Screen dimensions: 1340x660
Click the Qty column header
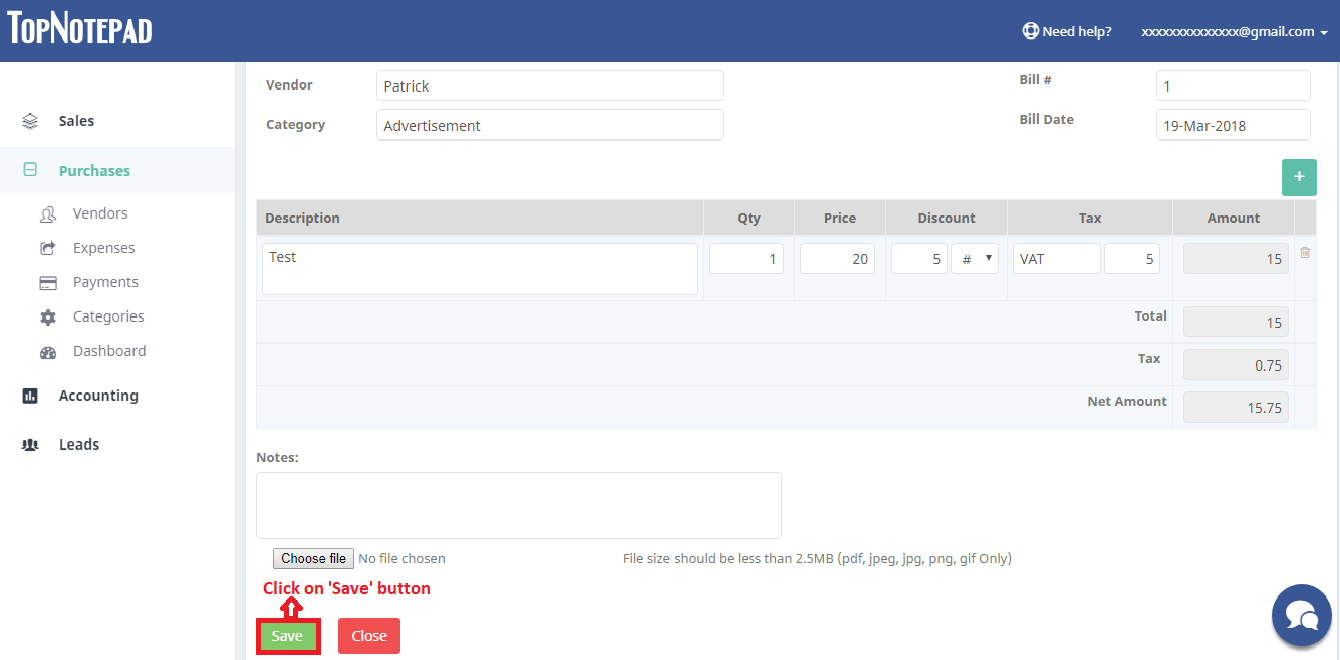[749, 218]
